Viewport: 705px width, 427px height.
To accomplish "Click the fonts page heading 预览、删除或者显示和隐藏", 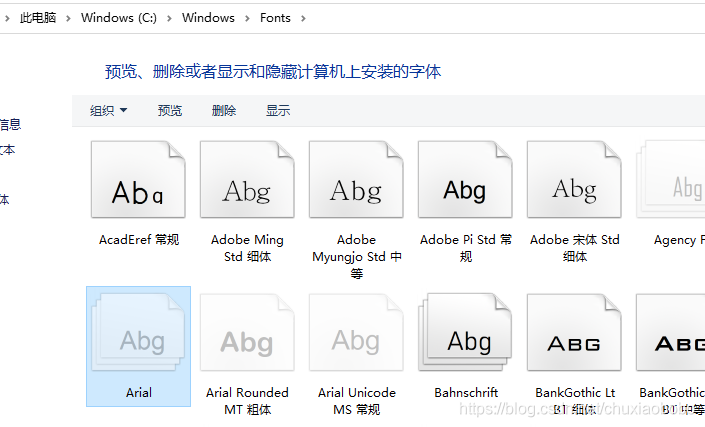I will click(x=273, y=71).
